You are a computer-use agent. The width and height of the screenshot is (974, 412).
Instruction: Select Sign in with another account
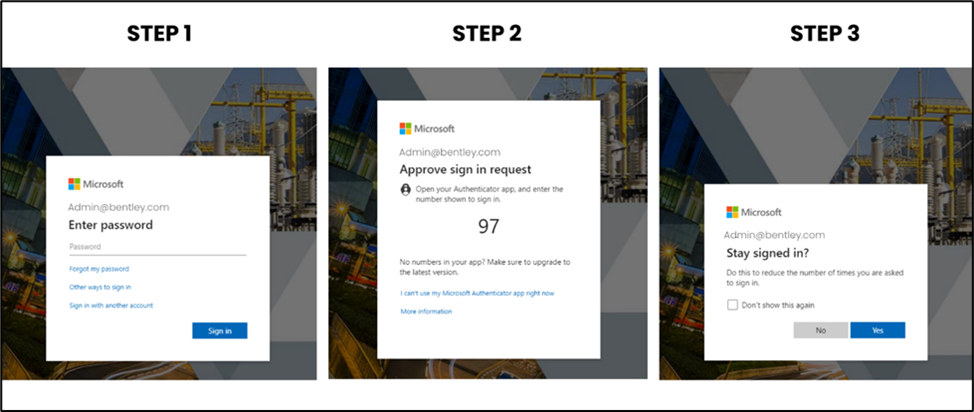click(x=111, y=305)
